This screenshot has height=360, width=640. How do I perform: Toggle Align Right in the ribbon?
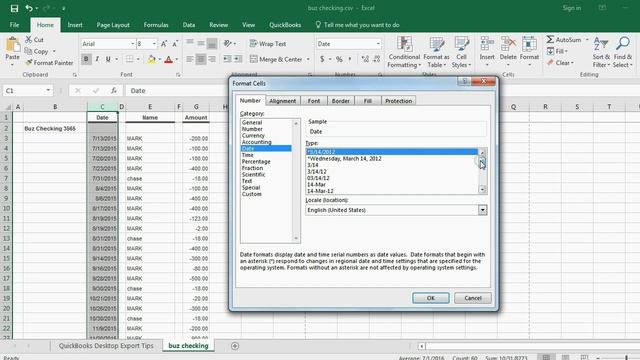(x=212, y=59)
